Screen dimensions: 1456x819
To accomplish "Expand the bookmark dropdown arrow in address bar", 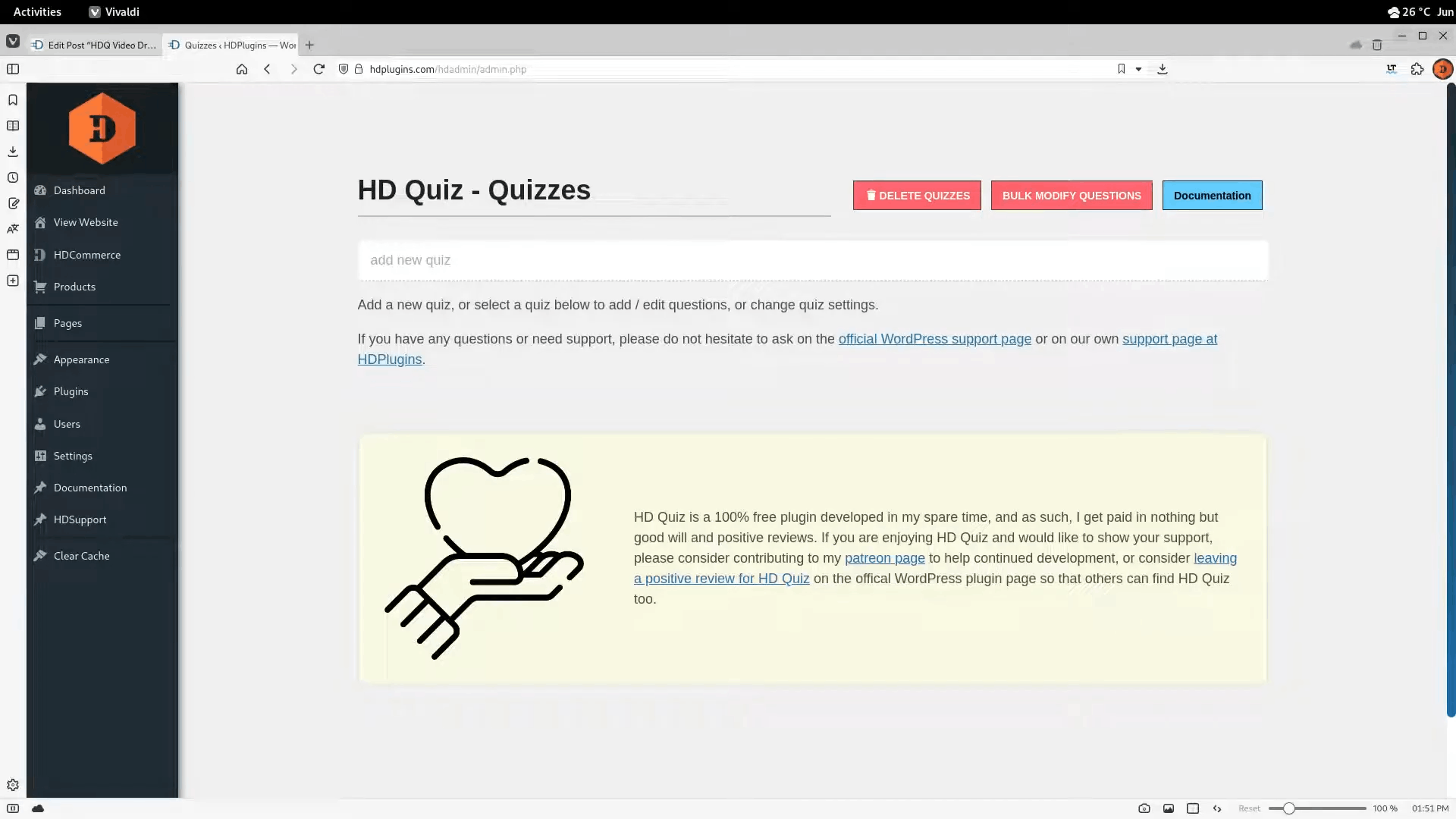I will point(1138,69).
